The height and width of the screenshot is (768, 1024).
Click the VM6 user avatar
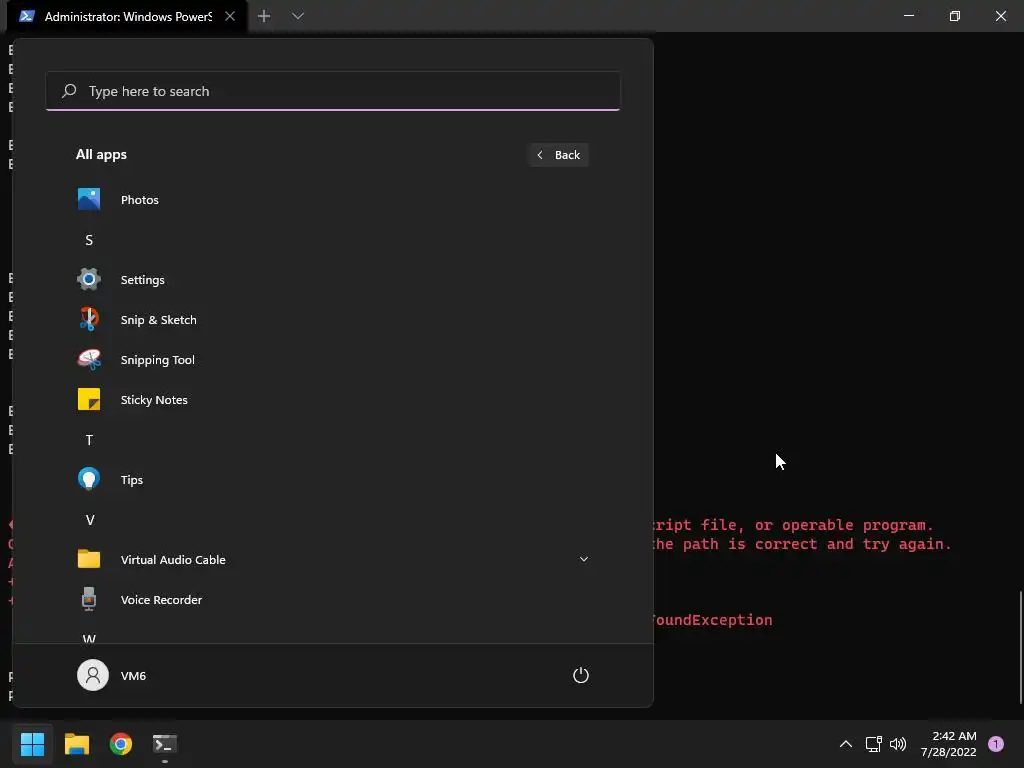(x=93, y=675)
